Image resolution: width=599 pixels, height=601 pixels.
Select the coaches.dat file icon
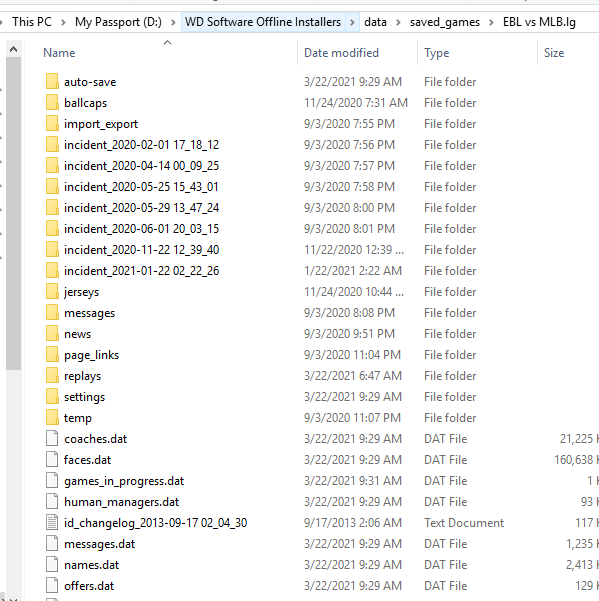coord(52,438)
